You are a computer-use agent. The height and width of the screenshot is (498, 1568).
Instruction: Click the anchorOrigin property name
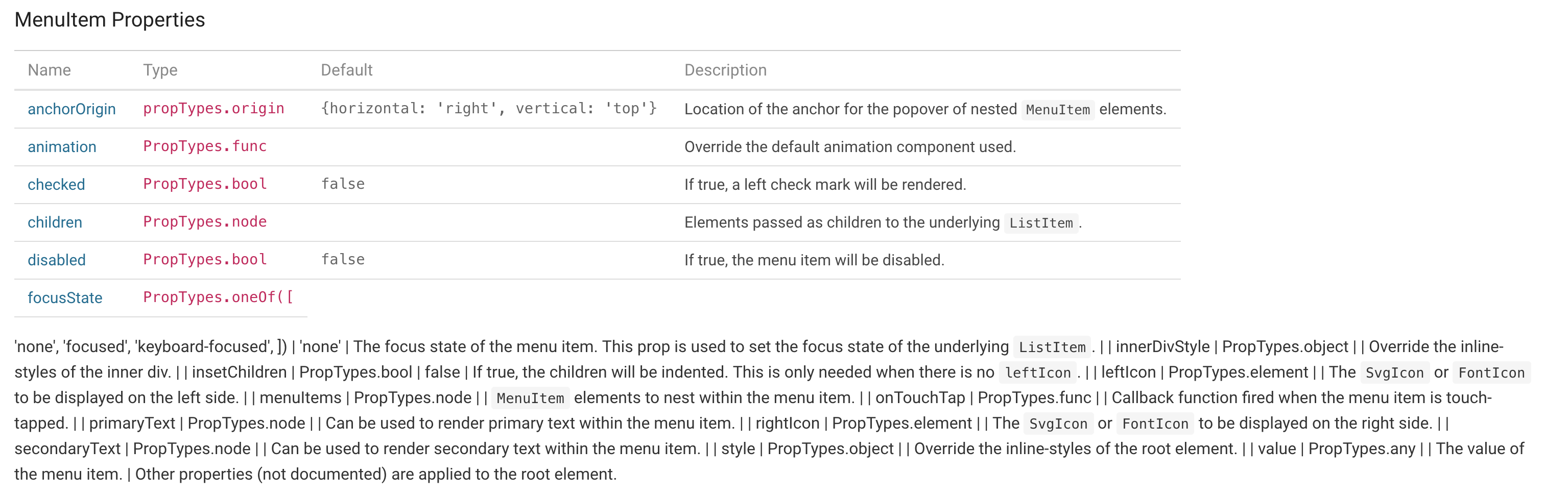71,109
